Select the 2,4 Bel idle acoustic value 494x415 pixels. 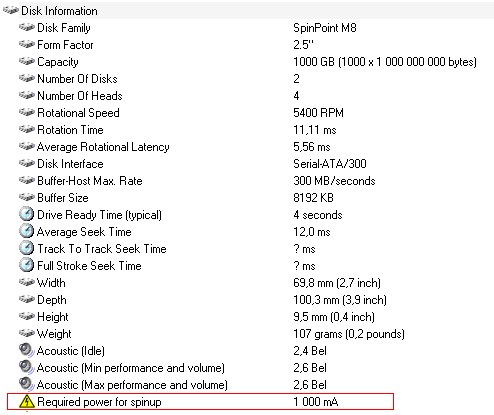coord(310,351)
